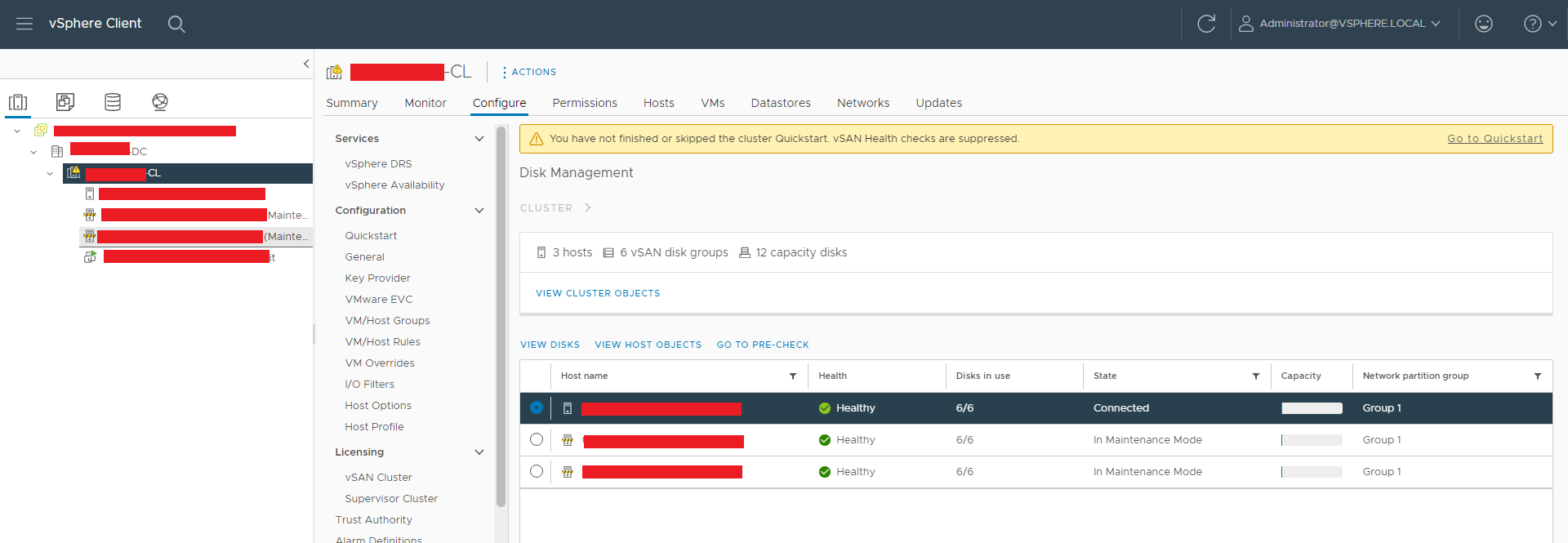The image size is (1568, 543).
Task: Open the ACTIONS menu
Action: coord(529,72)
